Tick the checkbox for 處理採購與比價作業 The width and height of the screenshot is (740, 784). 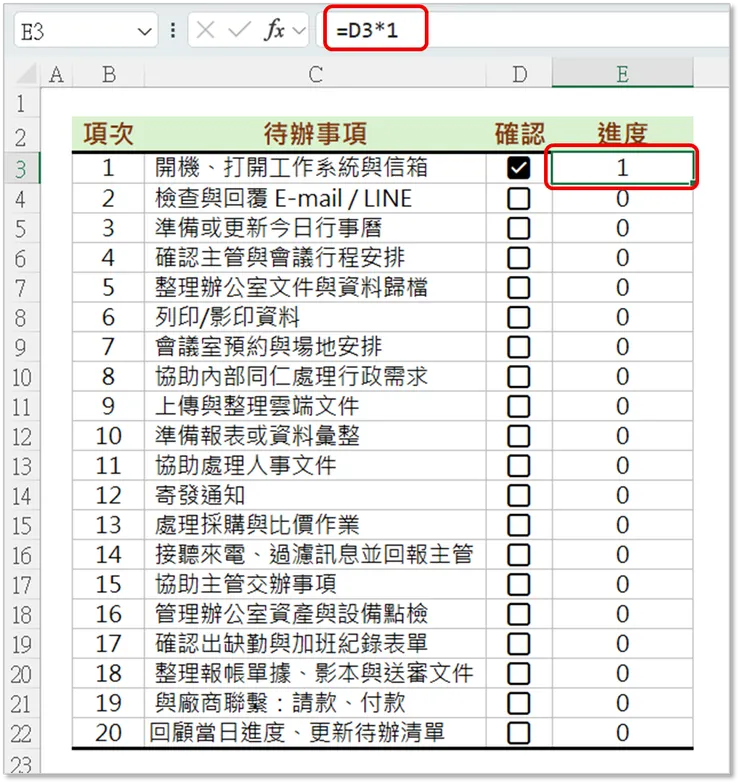(518, 525)
